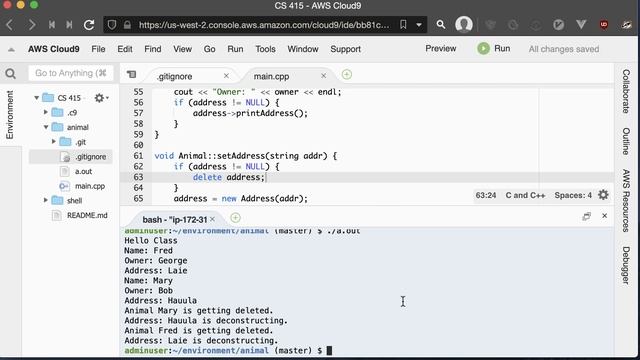Collapse the Cloud9 menu bar arrow

tap(11, 49)
